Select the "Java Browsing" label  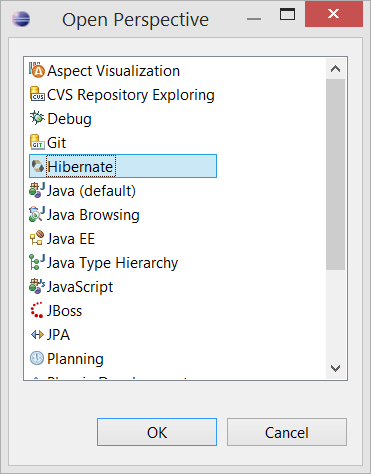(x=93, y=215)
